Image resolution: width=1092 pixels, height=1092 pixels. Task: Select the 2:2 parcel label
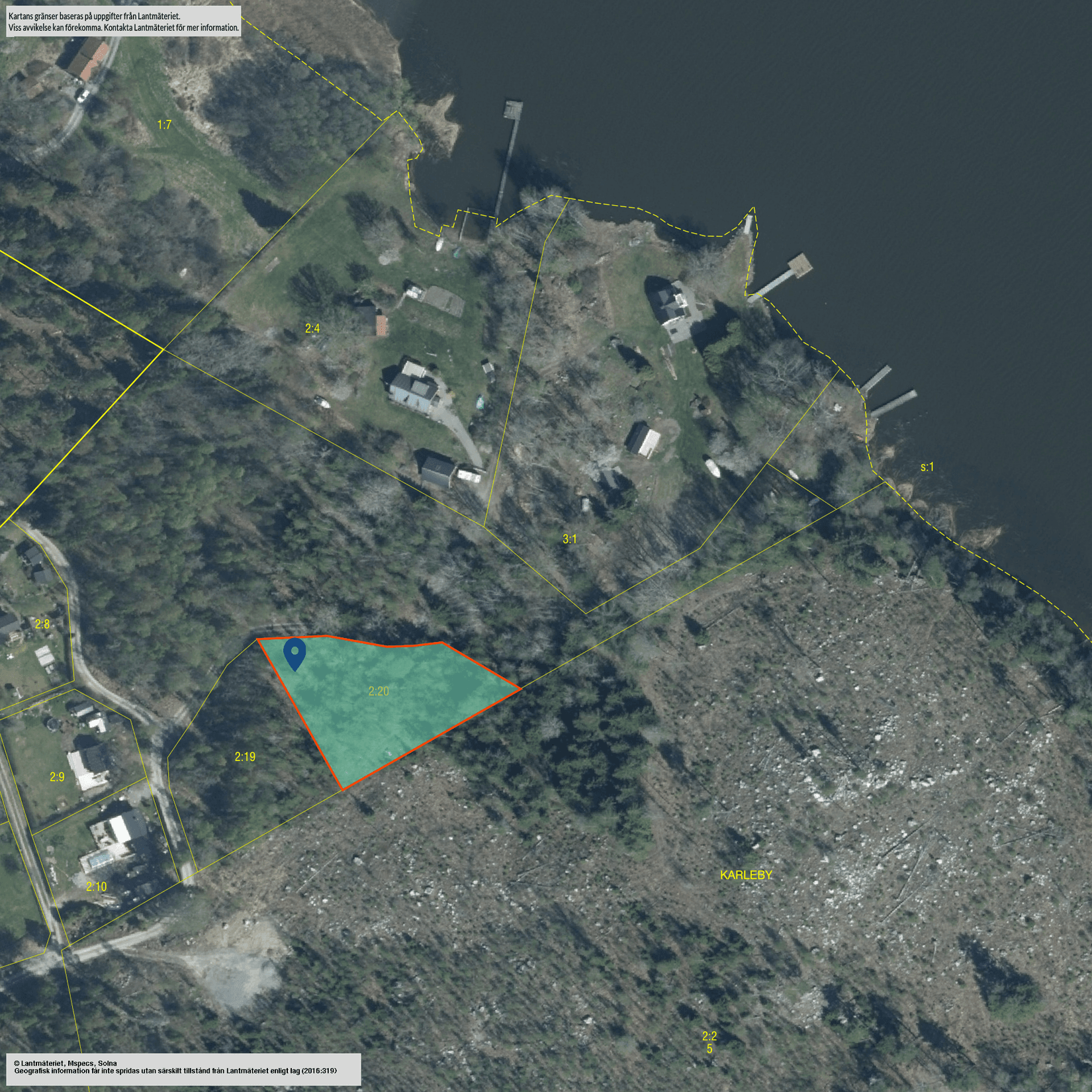tap(709, 1036)
